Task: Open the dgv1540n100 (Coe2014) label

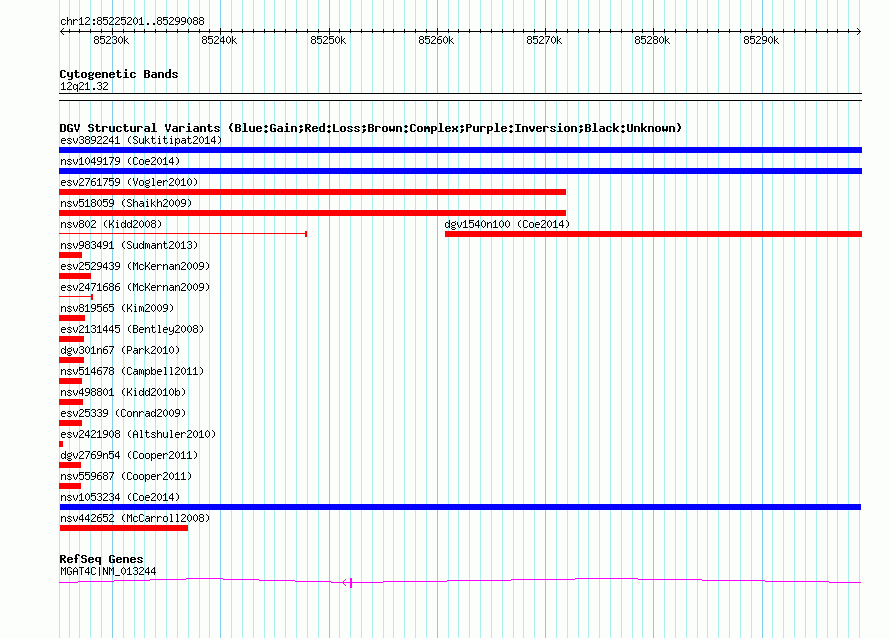Action: coord(507,224)
